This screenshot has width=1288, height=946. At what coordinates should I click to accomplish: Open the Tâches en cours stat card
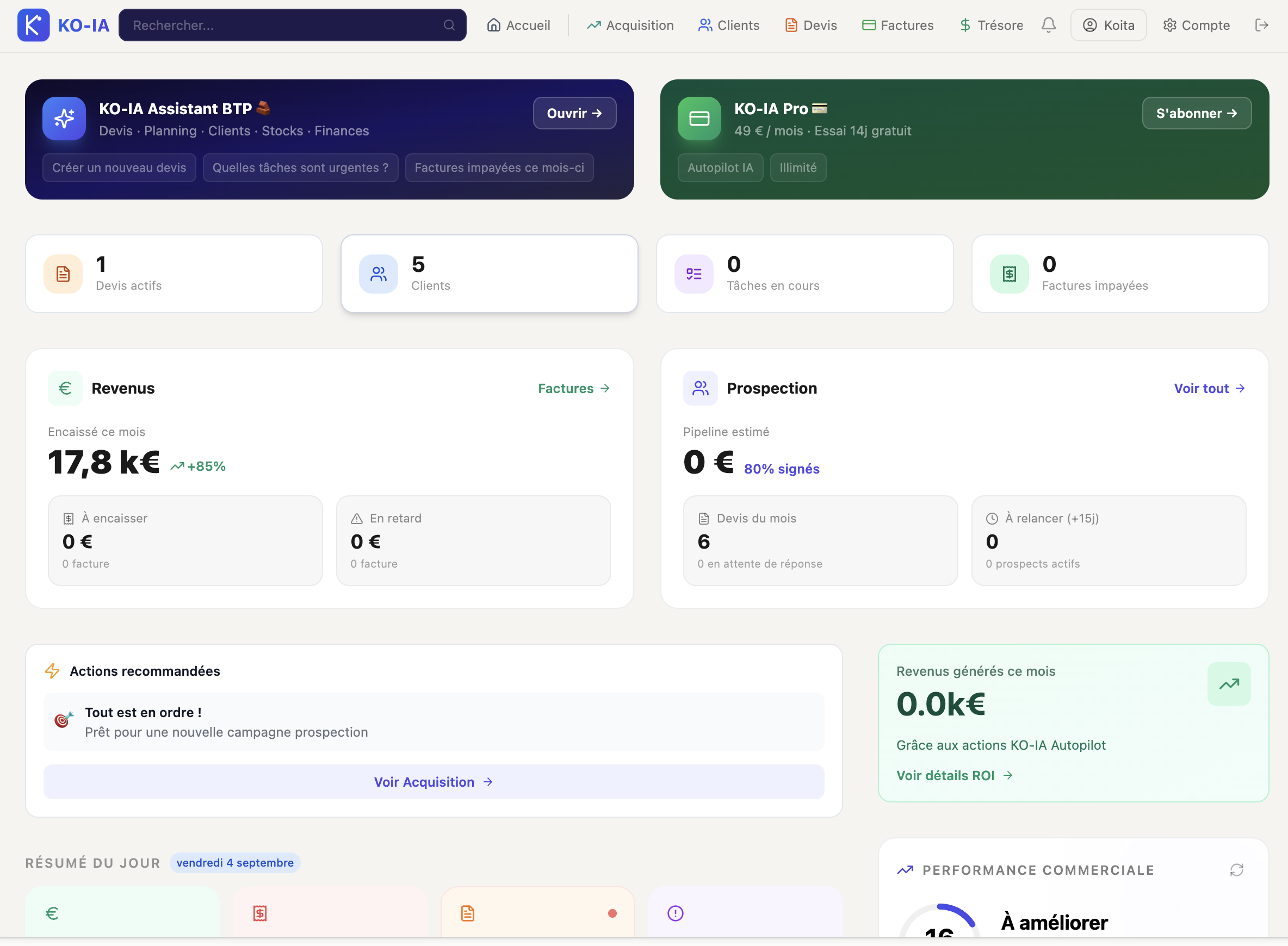pos(804,273)
